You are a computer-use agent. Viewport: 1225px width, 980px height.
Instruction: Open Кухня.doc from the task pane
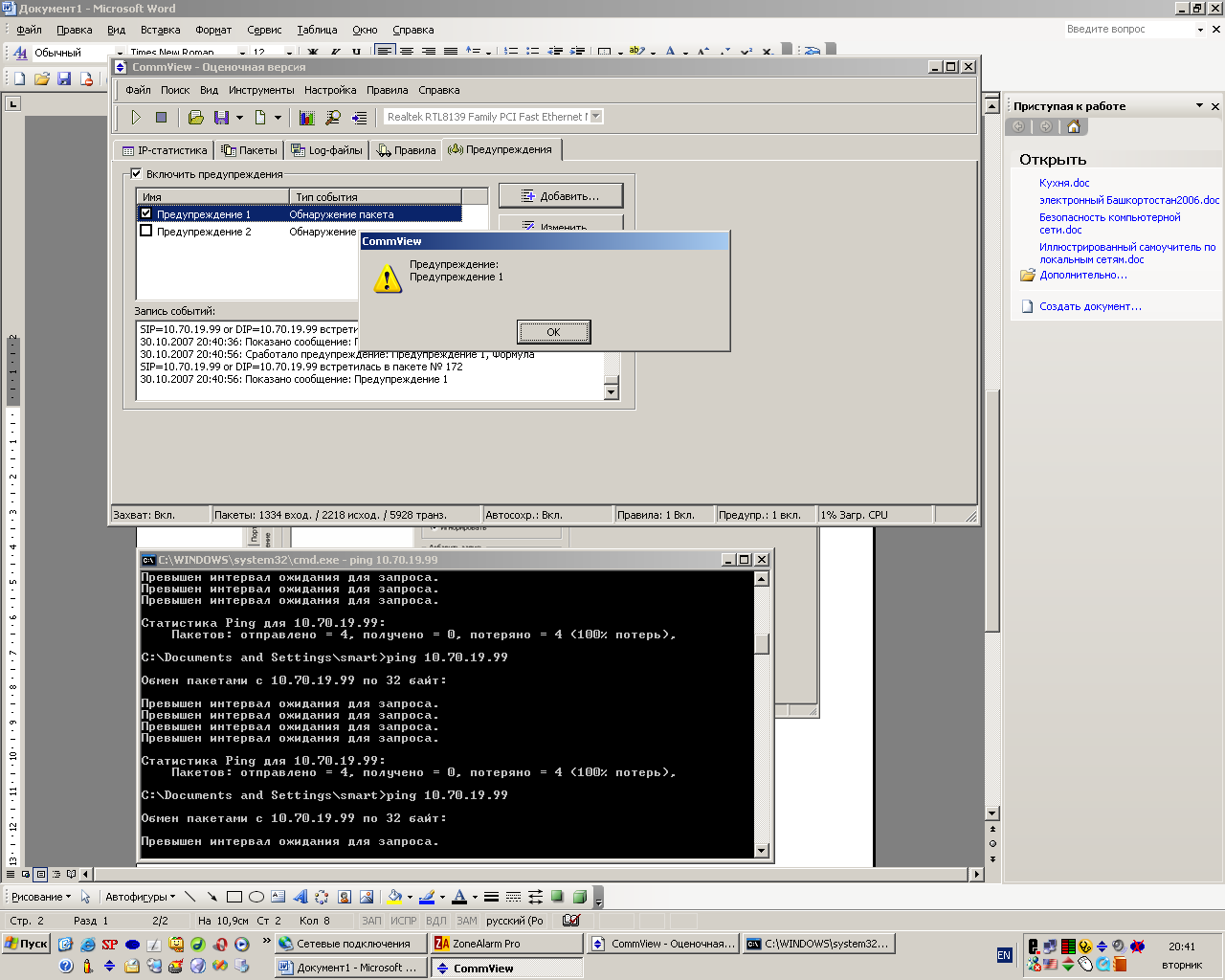[x=1064, y=183]
